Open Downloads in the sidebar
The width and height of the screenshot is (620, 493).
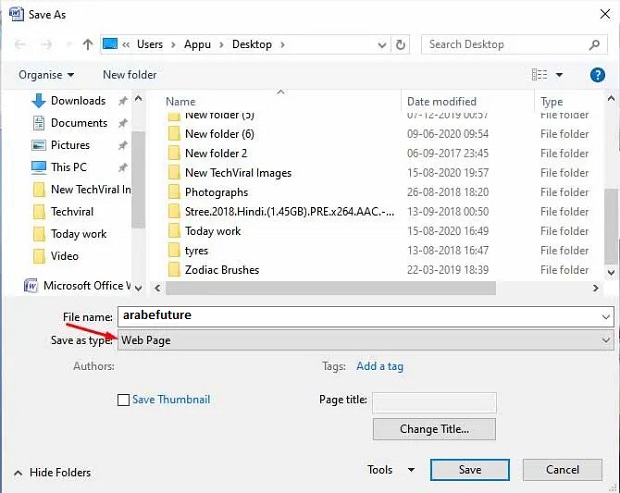point(78,101)
